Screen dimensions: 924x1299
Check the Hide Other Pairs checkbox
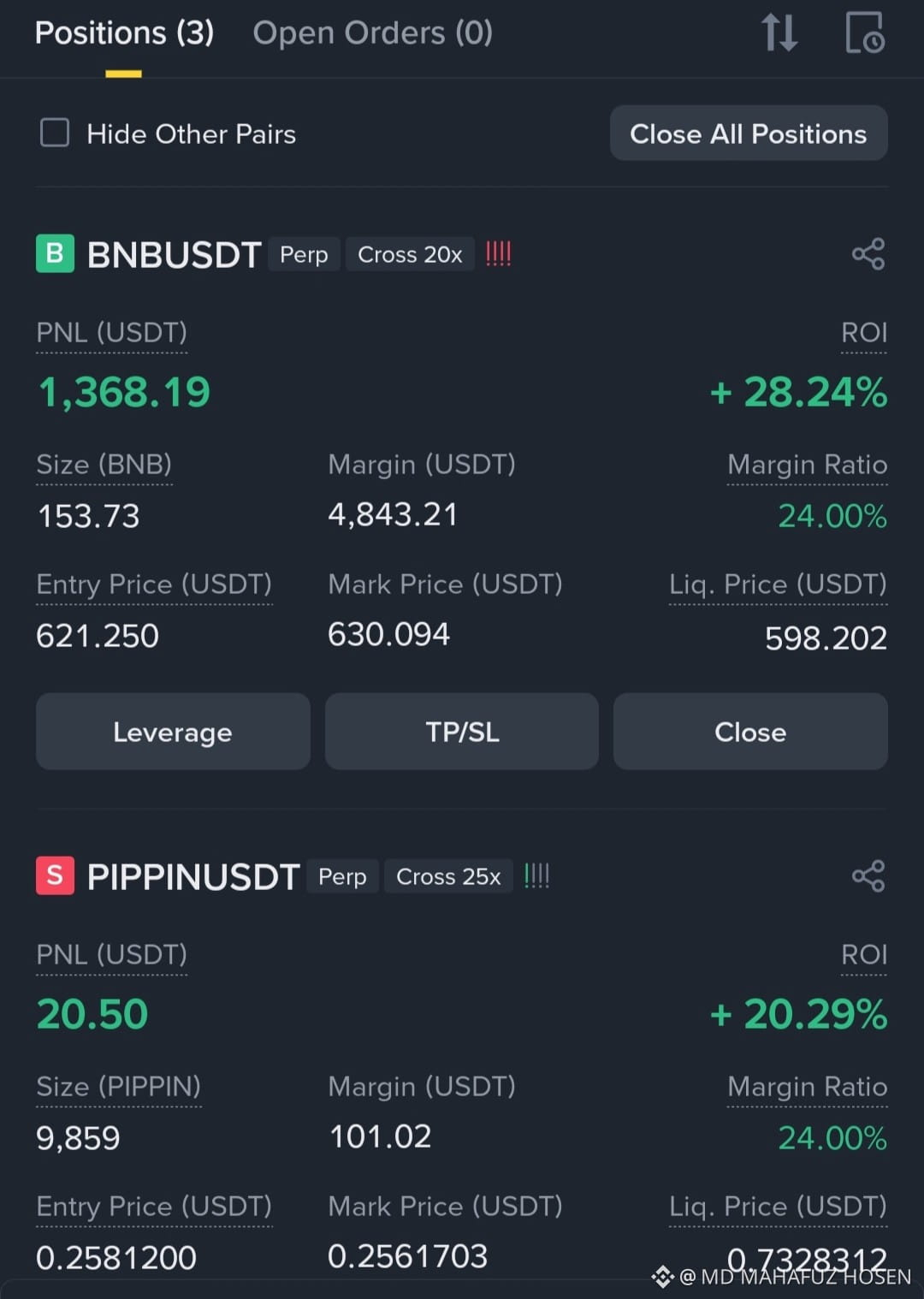click(55, 133)
